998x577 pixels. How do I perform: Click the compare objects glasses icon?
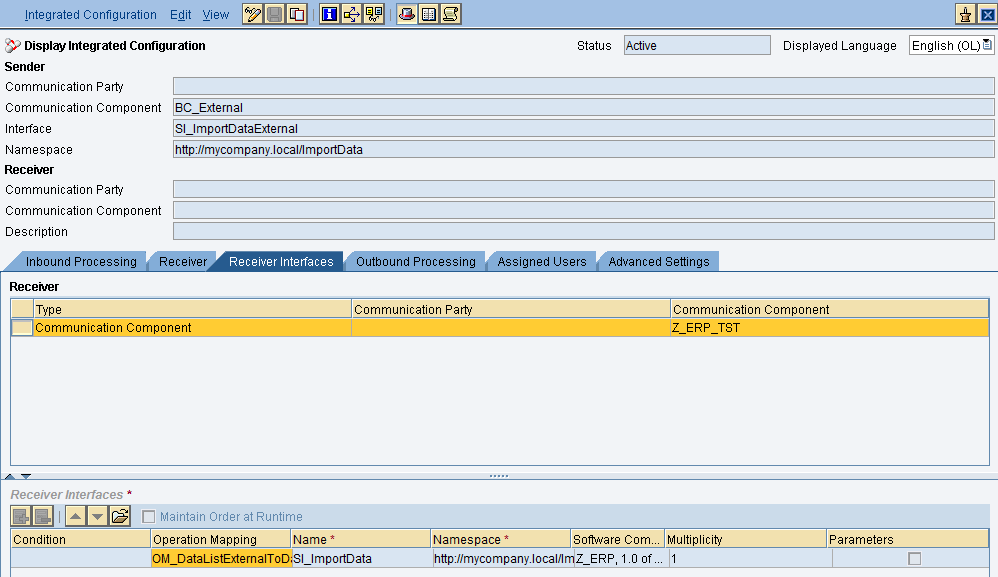374,14
